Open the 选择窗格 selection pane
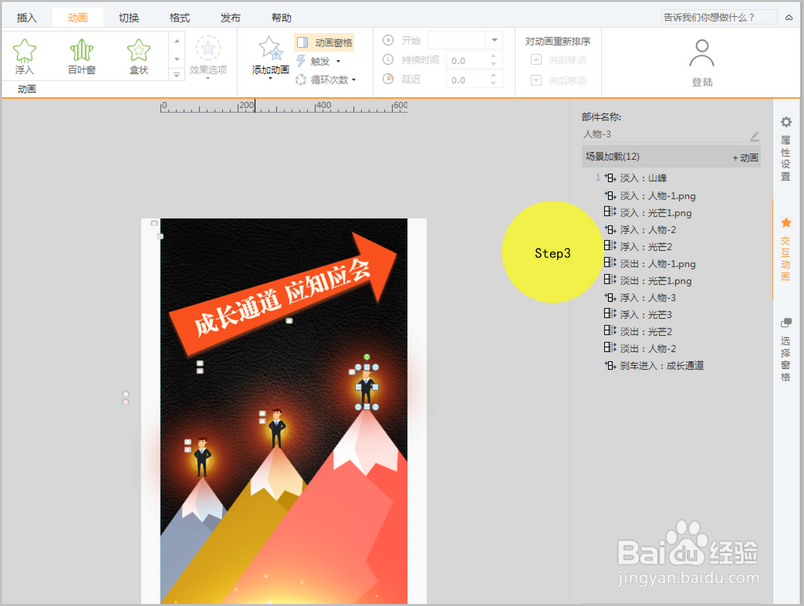The image size is (804, 606). pos(786,350)
